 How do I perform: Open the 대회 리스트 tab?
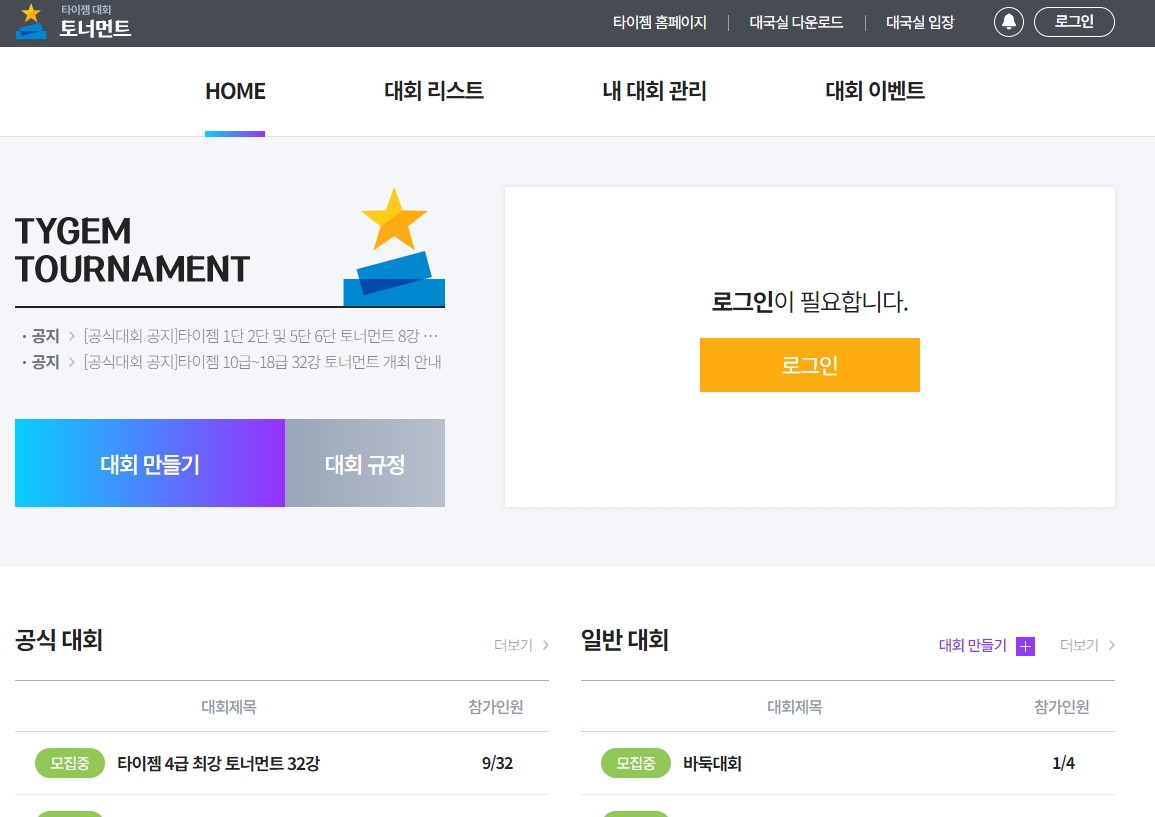pyautogui.click(x=434, y=91)
